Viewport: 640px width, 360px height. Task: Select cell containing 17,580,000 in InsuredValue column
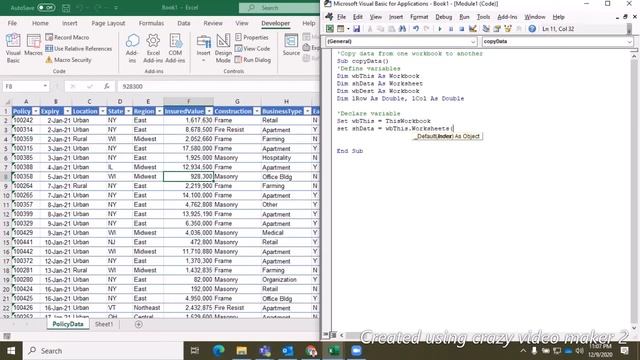pos(188,149)
